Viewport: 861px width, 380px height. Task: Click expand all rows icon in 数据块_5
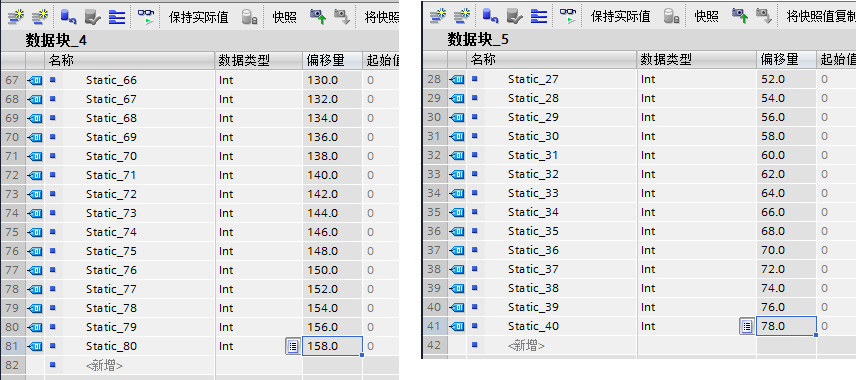click(x=539, y=16)
